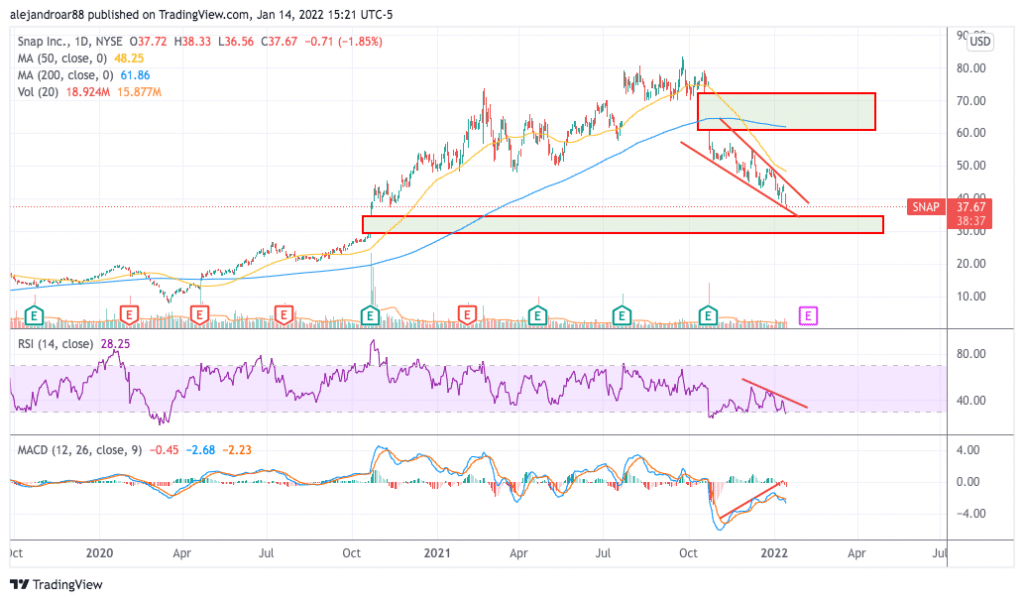This screenshot has width=1024, height=602.
Task: Click the 60.00 price axis label
Action: [971, 133]
